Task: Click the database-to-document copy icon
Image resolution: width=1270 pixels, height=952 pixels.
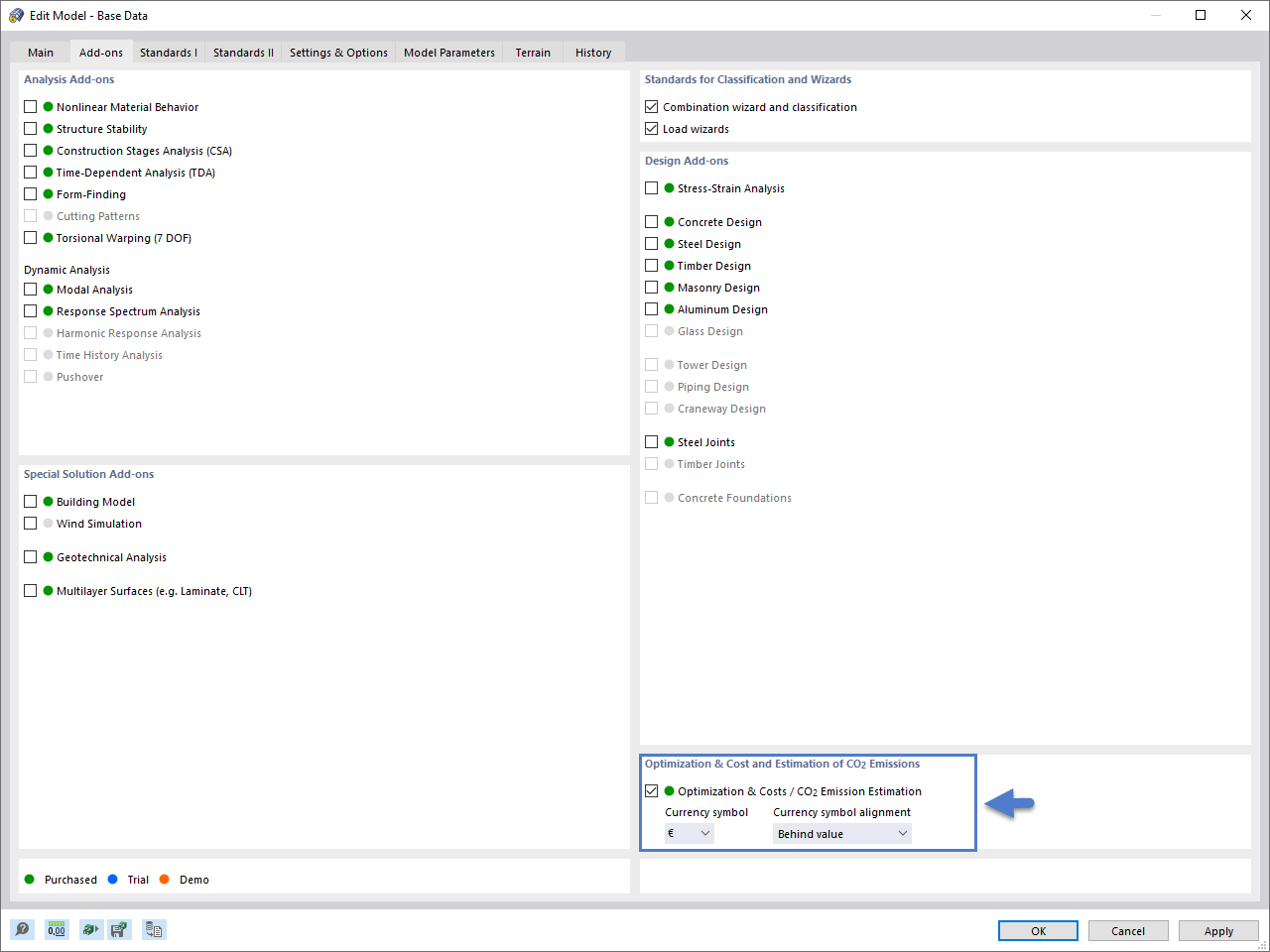Action: pyautogui.click(x=154, y=929)
